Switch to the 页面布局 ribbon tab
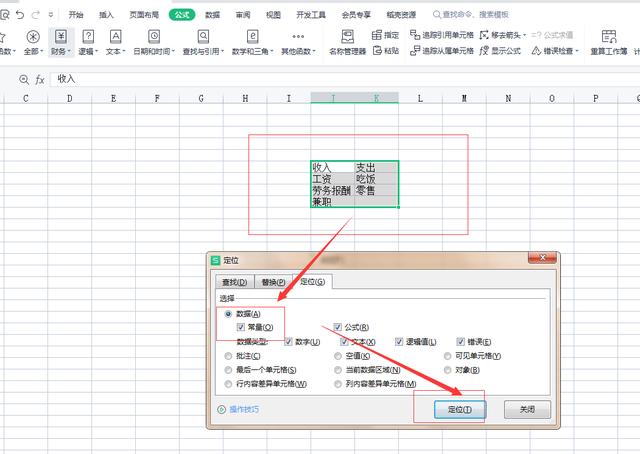The height and width of the screenshot is (454, 640). [x=144, y=15]
